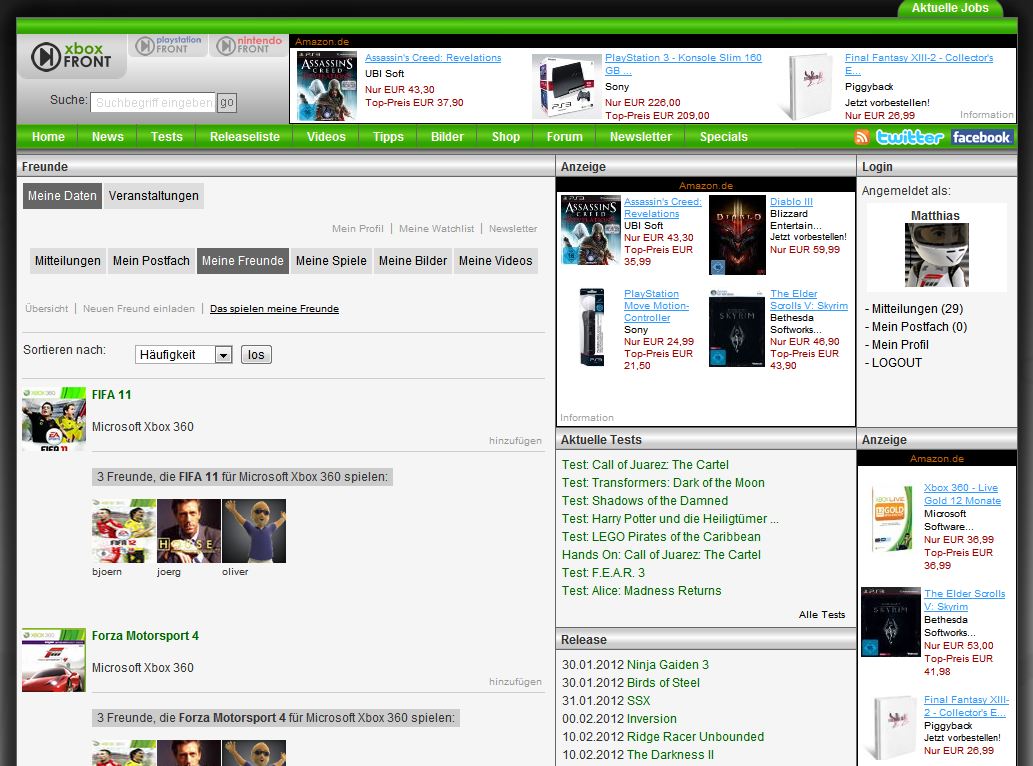Click the search field Suchbegriff eingeben
The image size is (1033, 766).
pos(153,102)
